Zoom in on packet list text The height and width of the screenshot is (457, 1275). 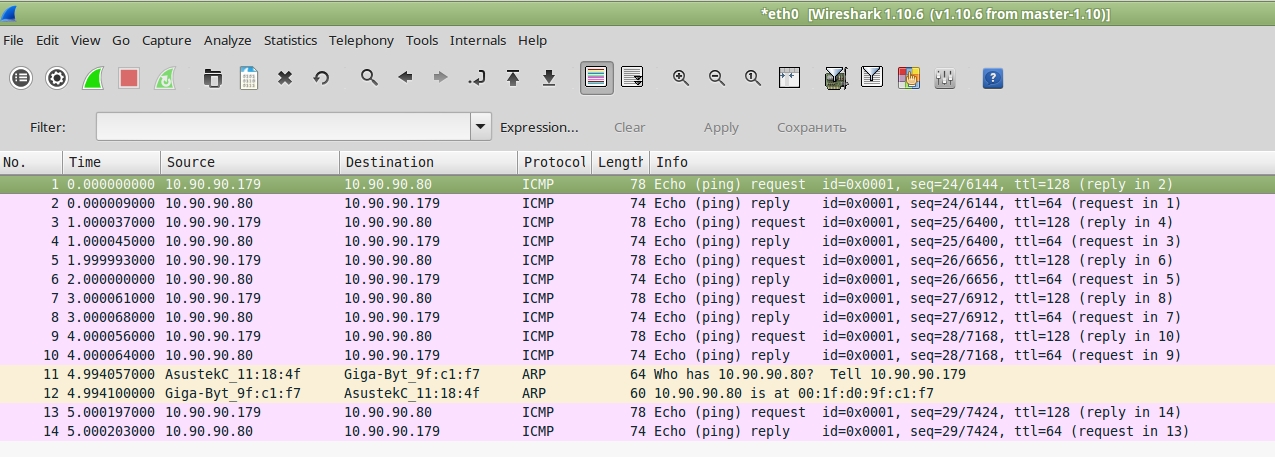(x=681, y=78)
